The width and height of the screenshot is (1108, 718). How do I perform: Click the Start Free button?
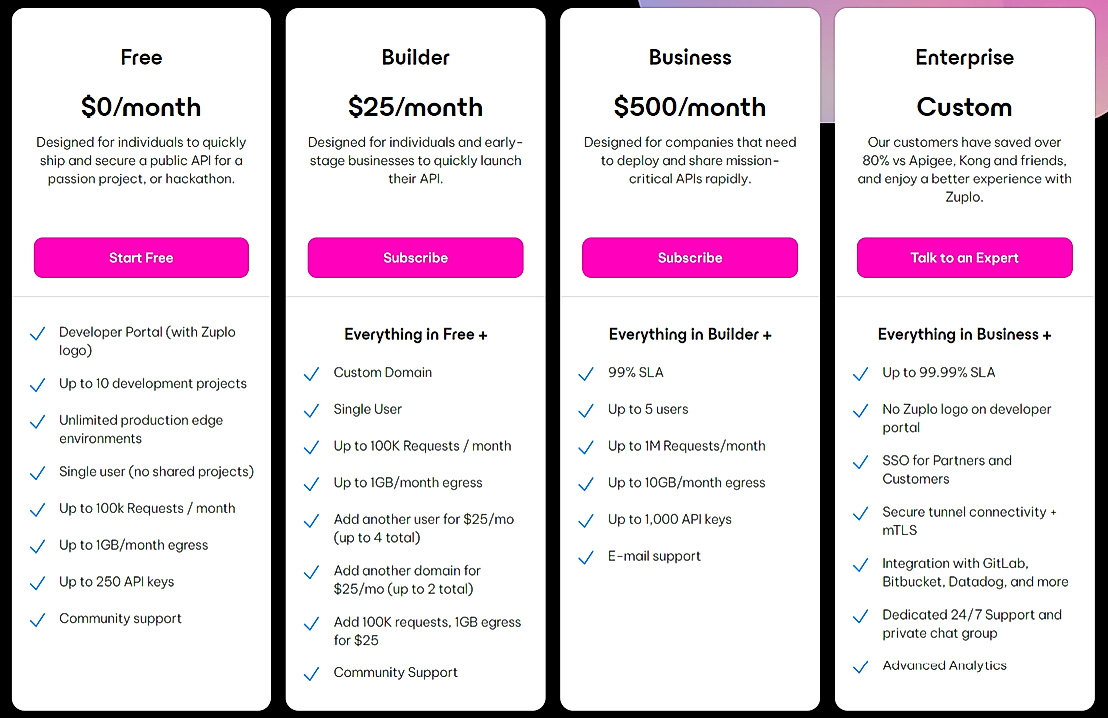141,257
